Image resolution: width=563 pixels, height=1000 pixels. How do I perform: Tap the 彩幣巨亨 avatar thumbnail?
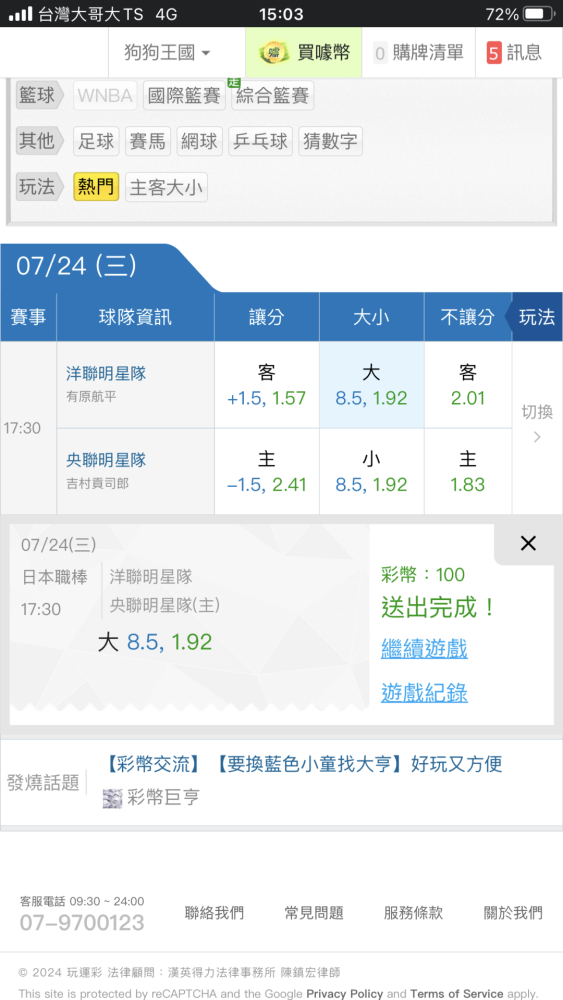pyautogui.click(x=112, y=798)
